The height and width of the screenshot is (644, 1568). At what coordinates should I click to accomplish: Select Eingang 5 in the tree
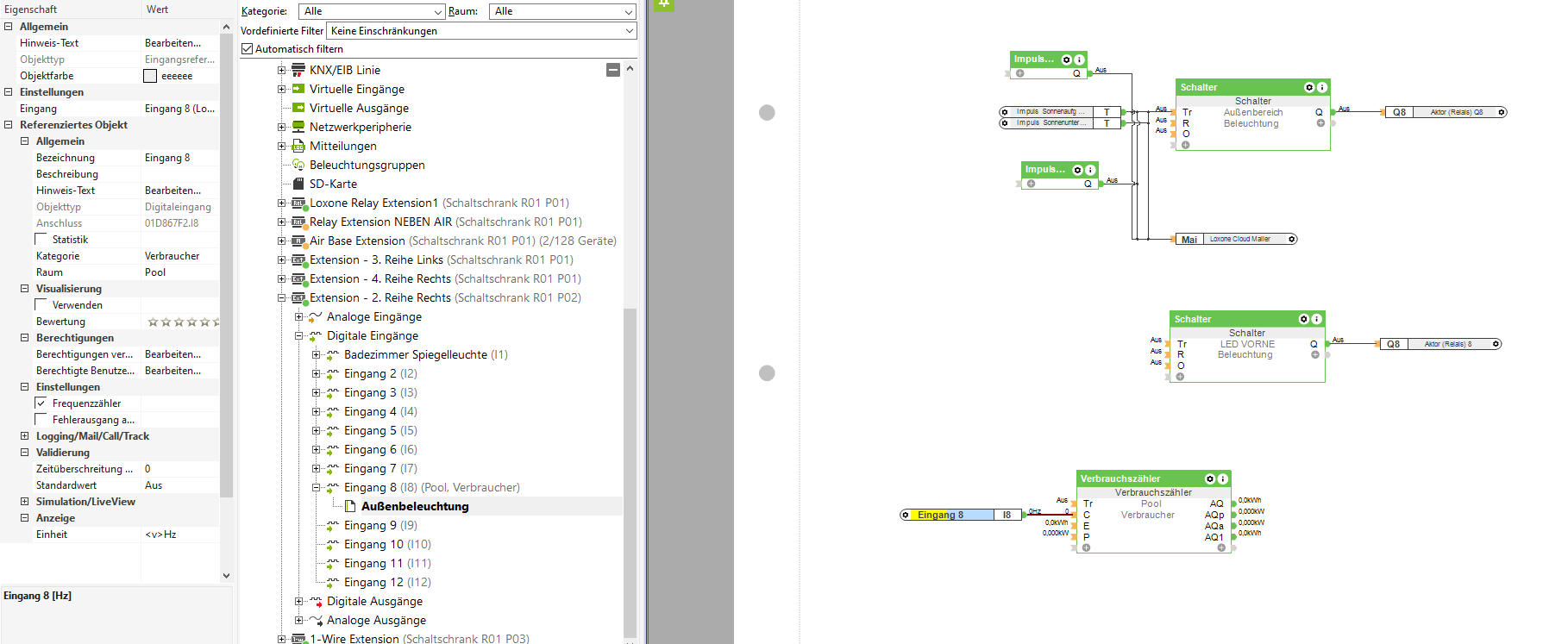(380, 430)
